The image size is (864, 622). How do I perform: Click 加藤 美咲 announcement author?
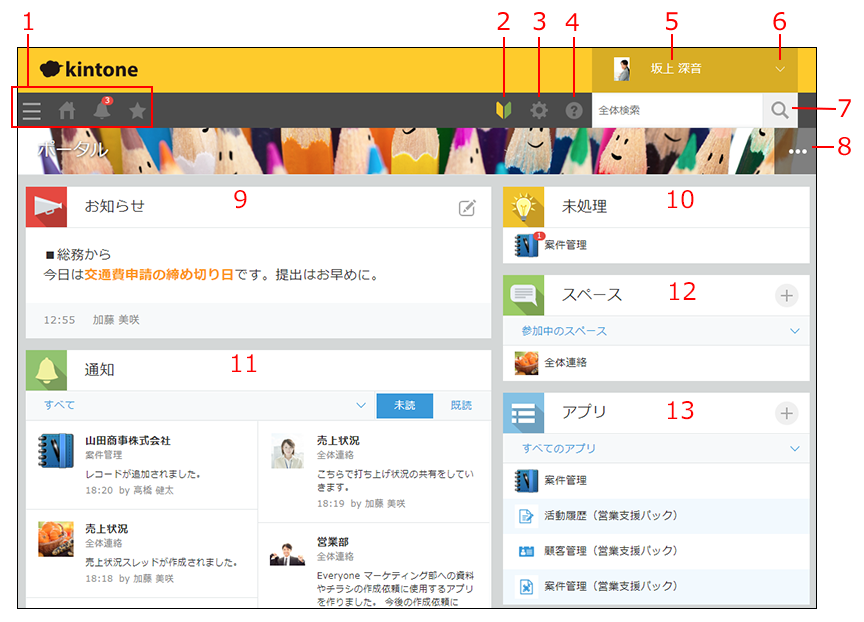click(116, 320)
